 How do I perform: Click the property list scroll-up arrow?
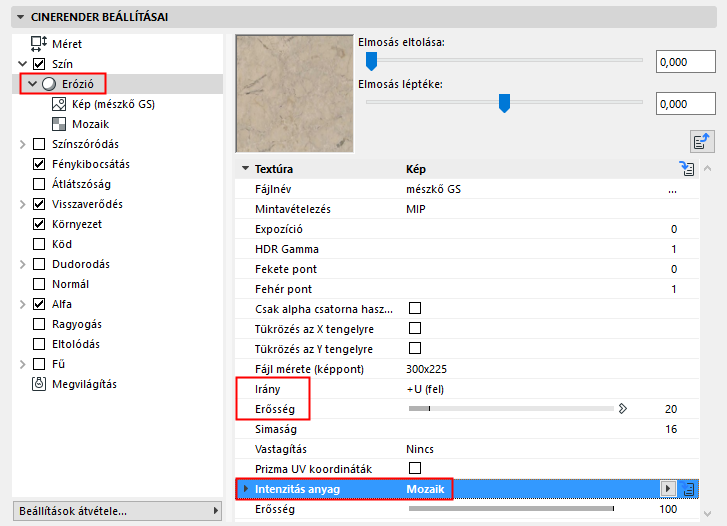[x=707, y=168]
